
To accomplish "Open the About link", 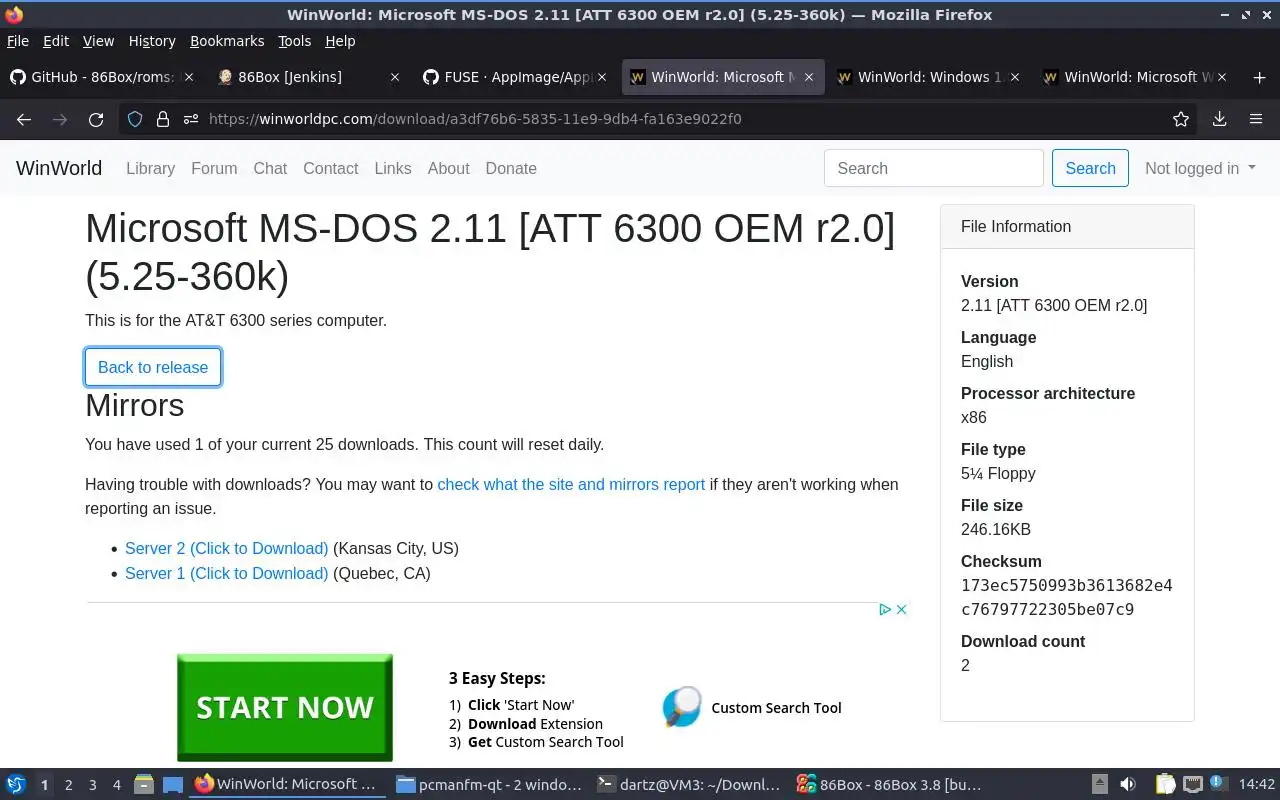I will pos(448,168).
